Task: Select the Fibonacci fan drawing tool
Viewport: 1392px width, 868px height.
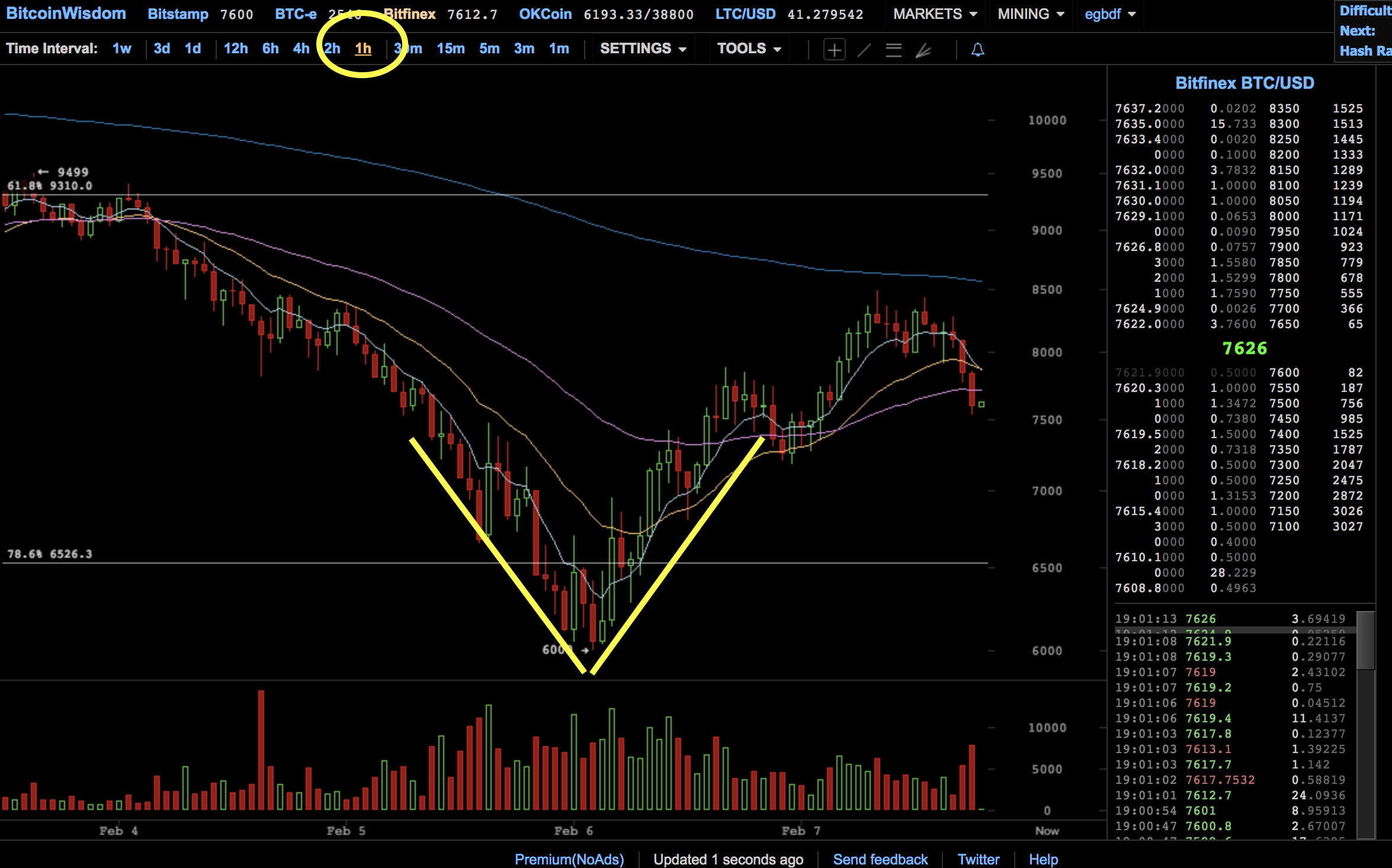Action: pyautogui.click(x=923, y=50)
